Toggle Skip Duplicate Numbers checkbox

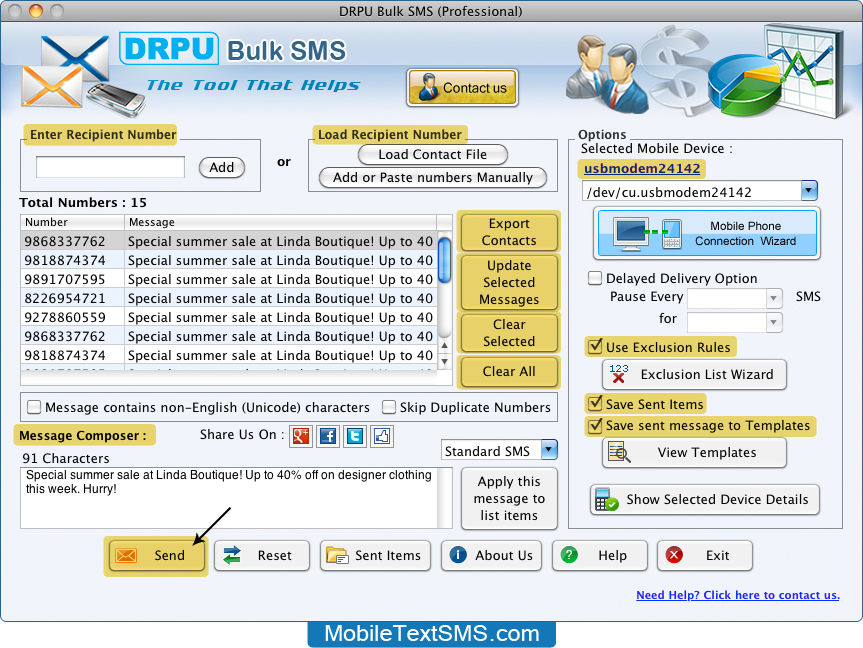(390, 408)
